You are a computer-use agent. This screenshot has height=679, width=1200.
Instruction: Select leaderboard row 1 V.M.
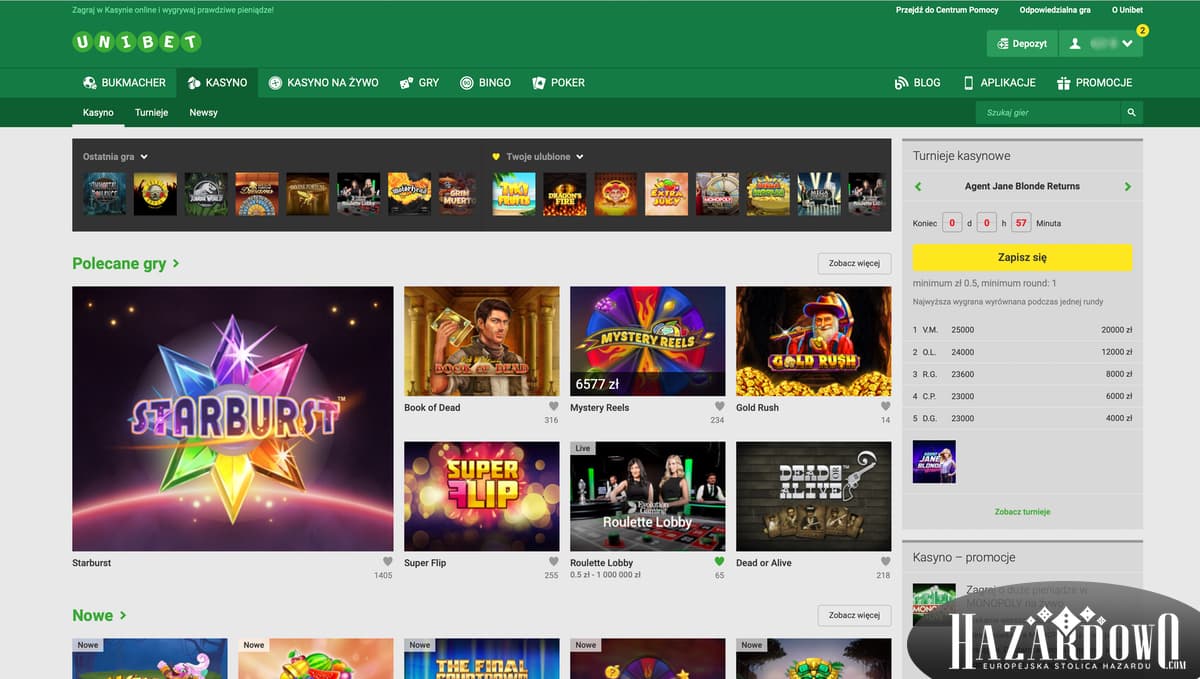pyautogui.click(x=1022, y=330)
